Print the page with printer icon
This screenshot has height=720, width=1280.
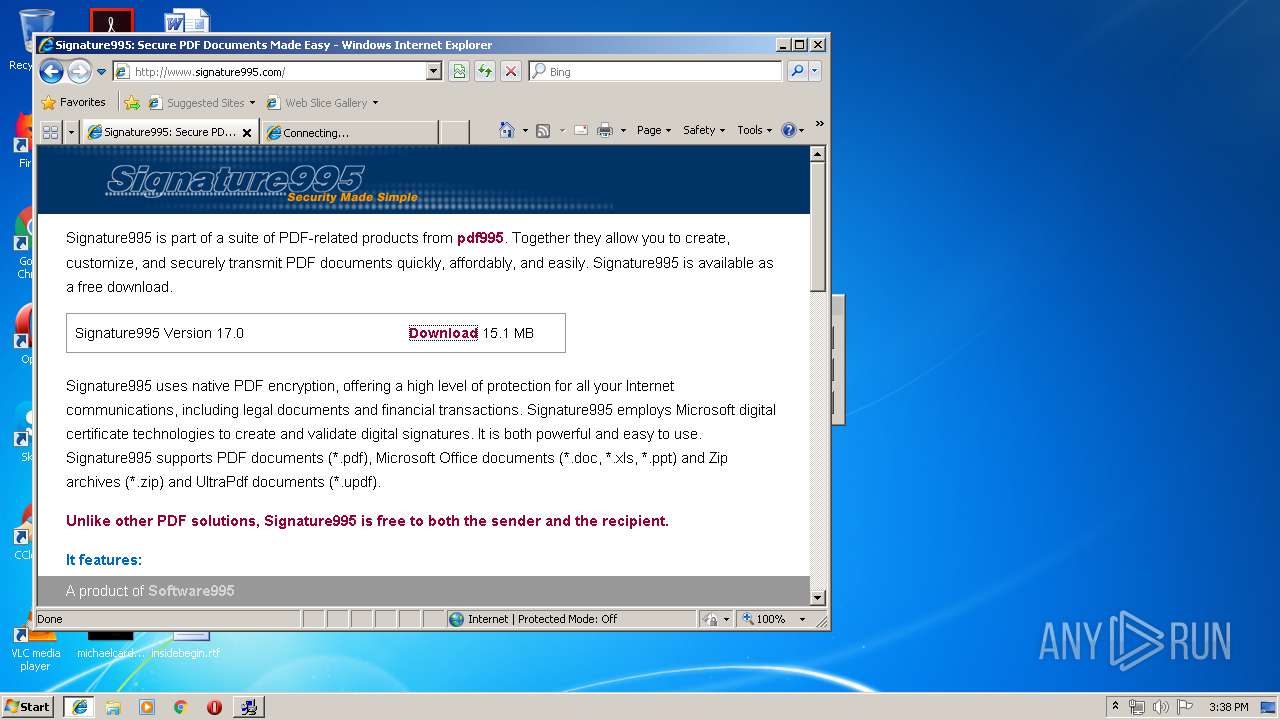click(605, 130)
